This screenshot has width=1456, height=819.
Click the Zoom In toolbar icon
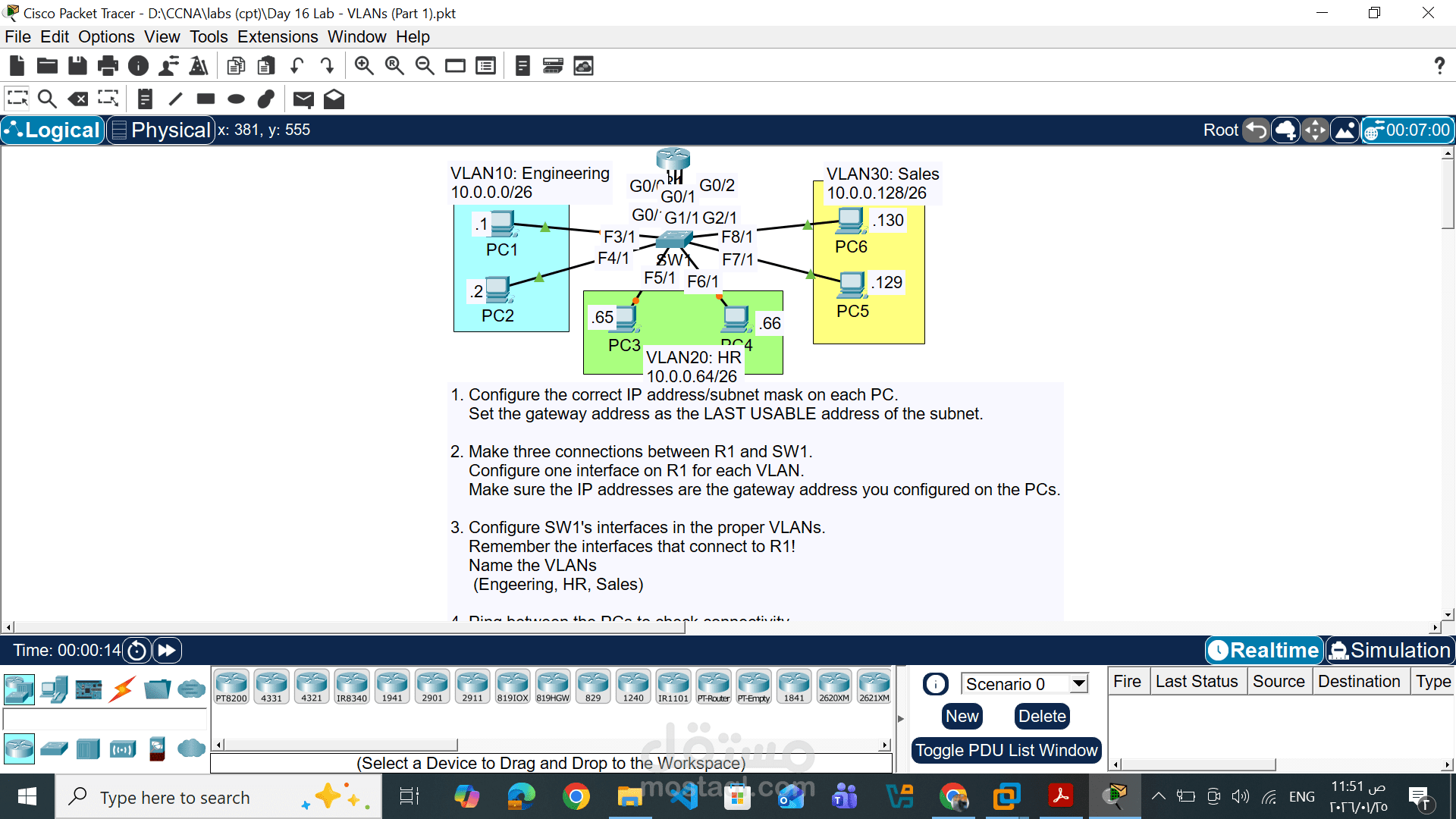[364, 65]
